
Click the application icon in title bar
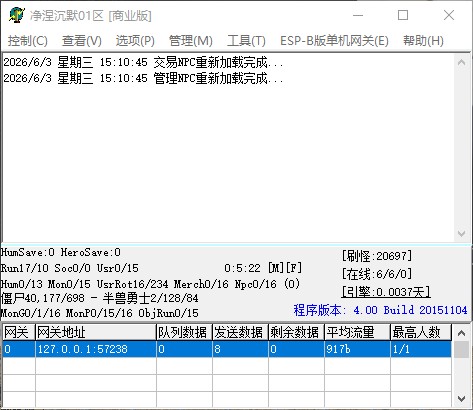[16, 15]
